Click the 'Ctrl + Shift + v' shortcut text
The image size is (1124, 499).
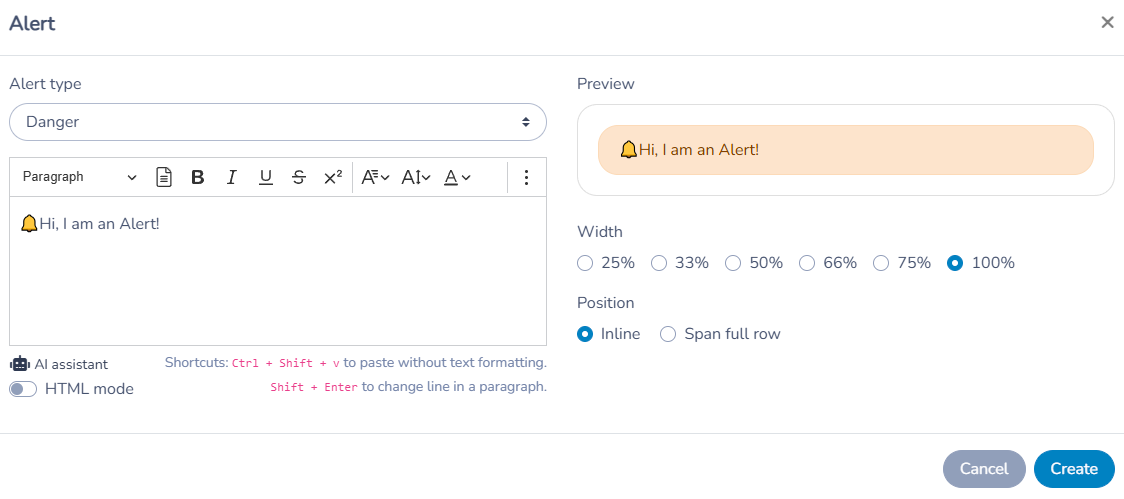click(287, 363)
